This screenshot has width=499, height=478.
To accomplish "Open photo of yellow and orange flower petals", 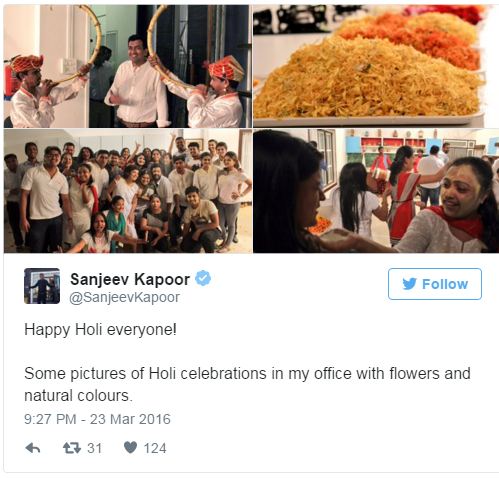I will (376, 66).
